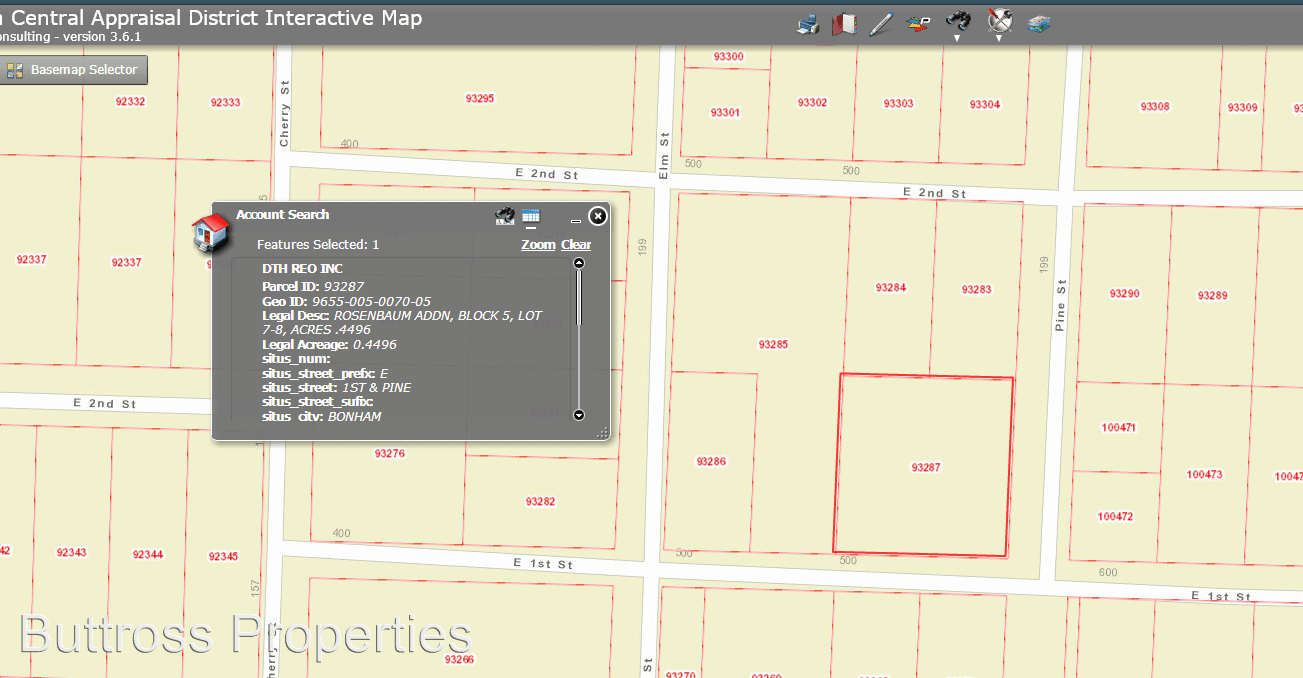Screen dimensions: 1303x678
Task: Select parcel 93295 on the map
Action: (x=480, y=98)
